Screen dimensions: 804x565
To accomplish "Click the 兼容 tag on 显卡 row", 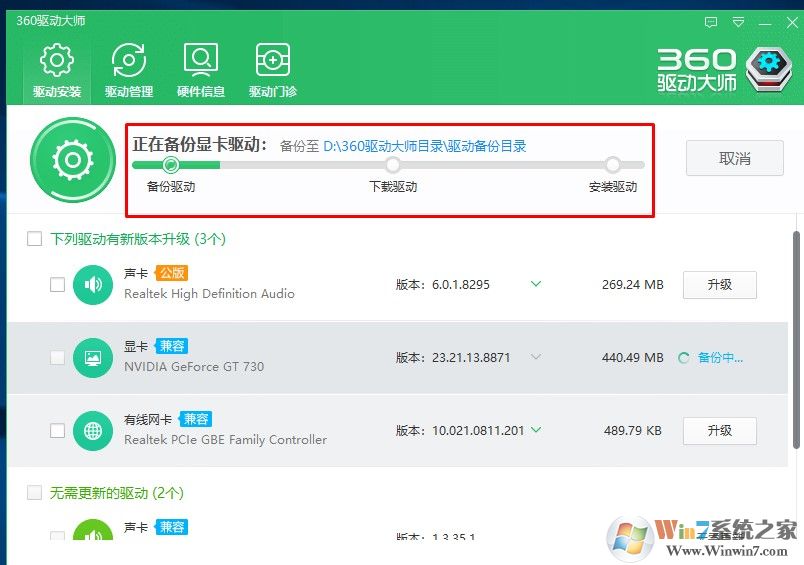I will click(172, 346).
